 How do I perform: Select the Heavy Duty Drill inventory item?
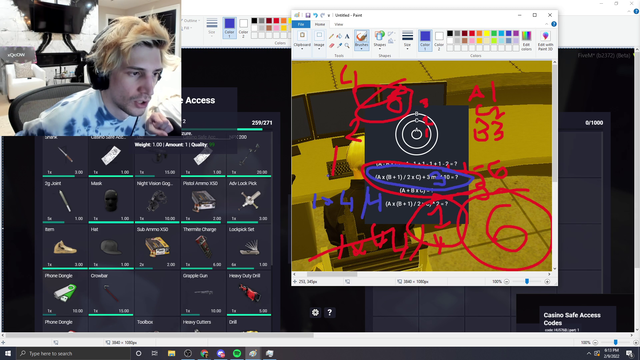tap(249, 294)
